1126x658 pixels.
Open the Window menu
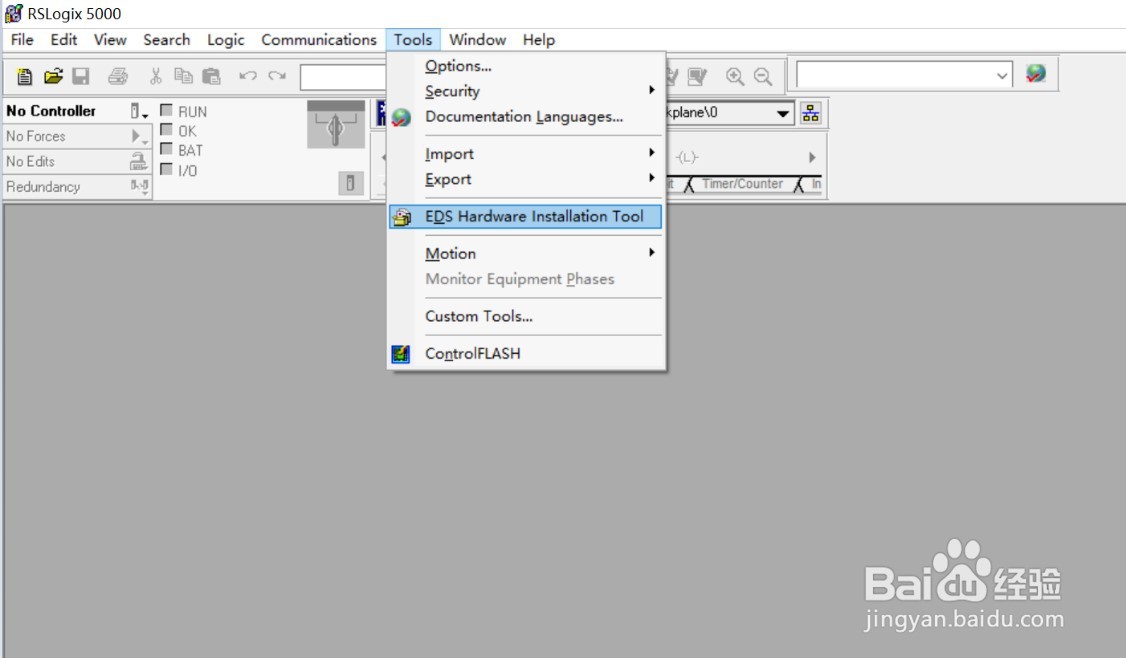click(x=478, y=40)
